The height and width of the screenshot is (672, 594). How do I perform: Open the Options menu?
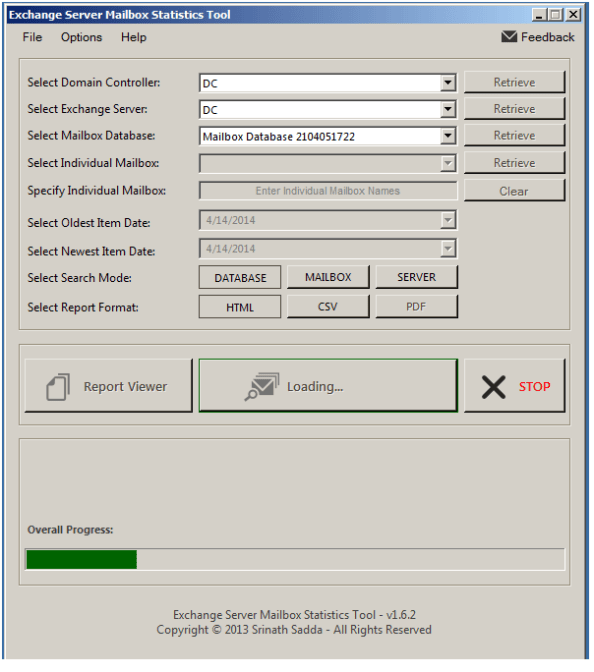coord(81,37)
